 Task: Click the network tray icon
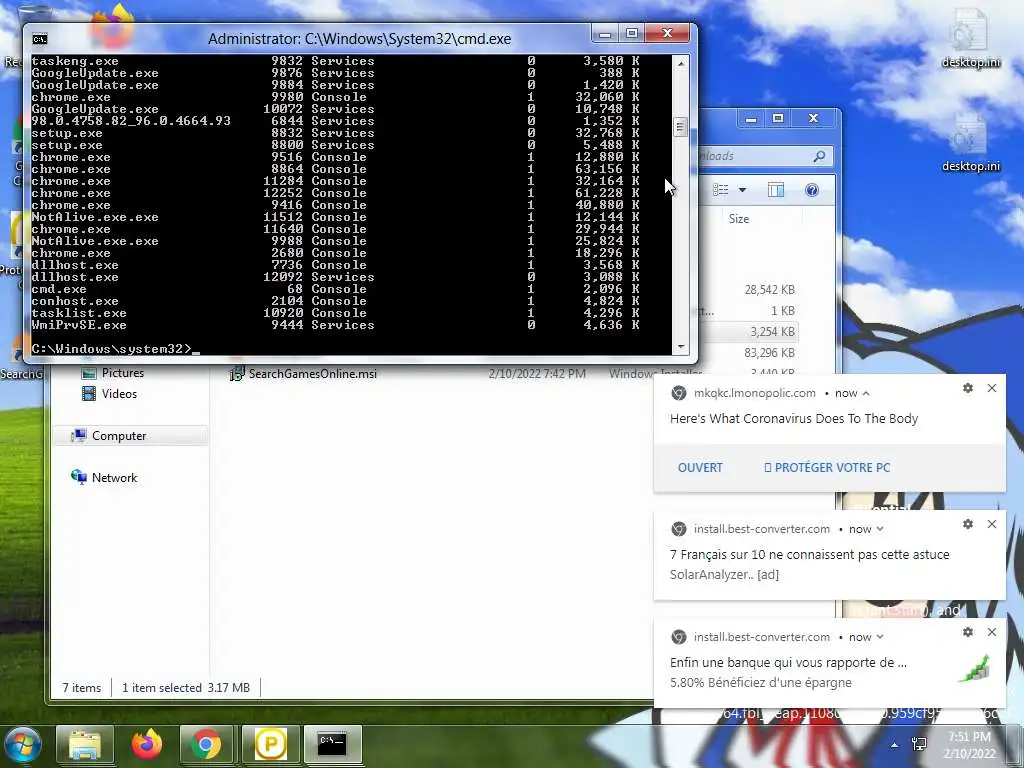[x=919, y=744]
